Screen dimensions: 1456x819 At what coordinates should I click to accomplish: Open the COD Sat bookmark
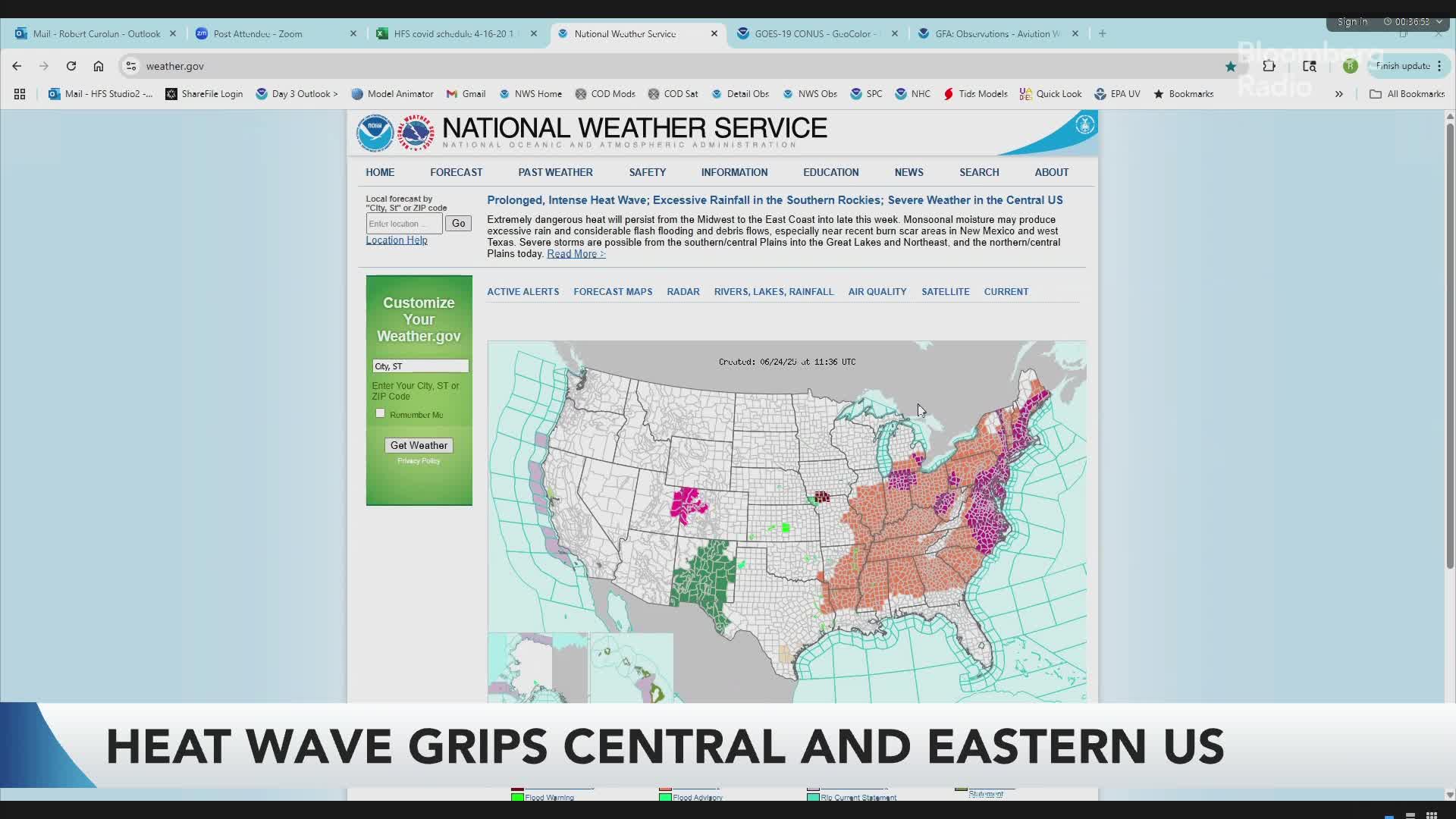pyautogui.click(x=673, y=93)
